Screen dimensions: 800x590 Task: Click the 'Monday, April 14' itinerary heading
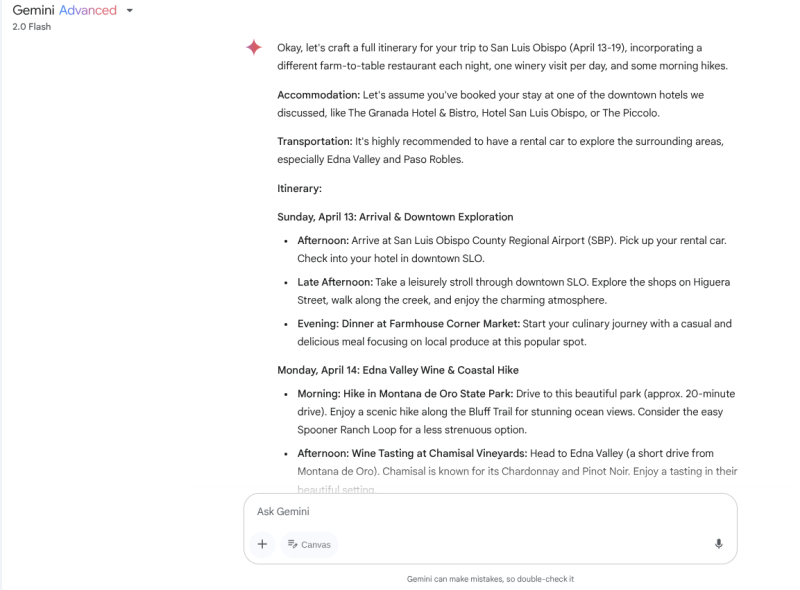coord(397,370)
